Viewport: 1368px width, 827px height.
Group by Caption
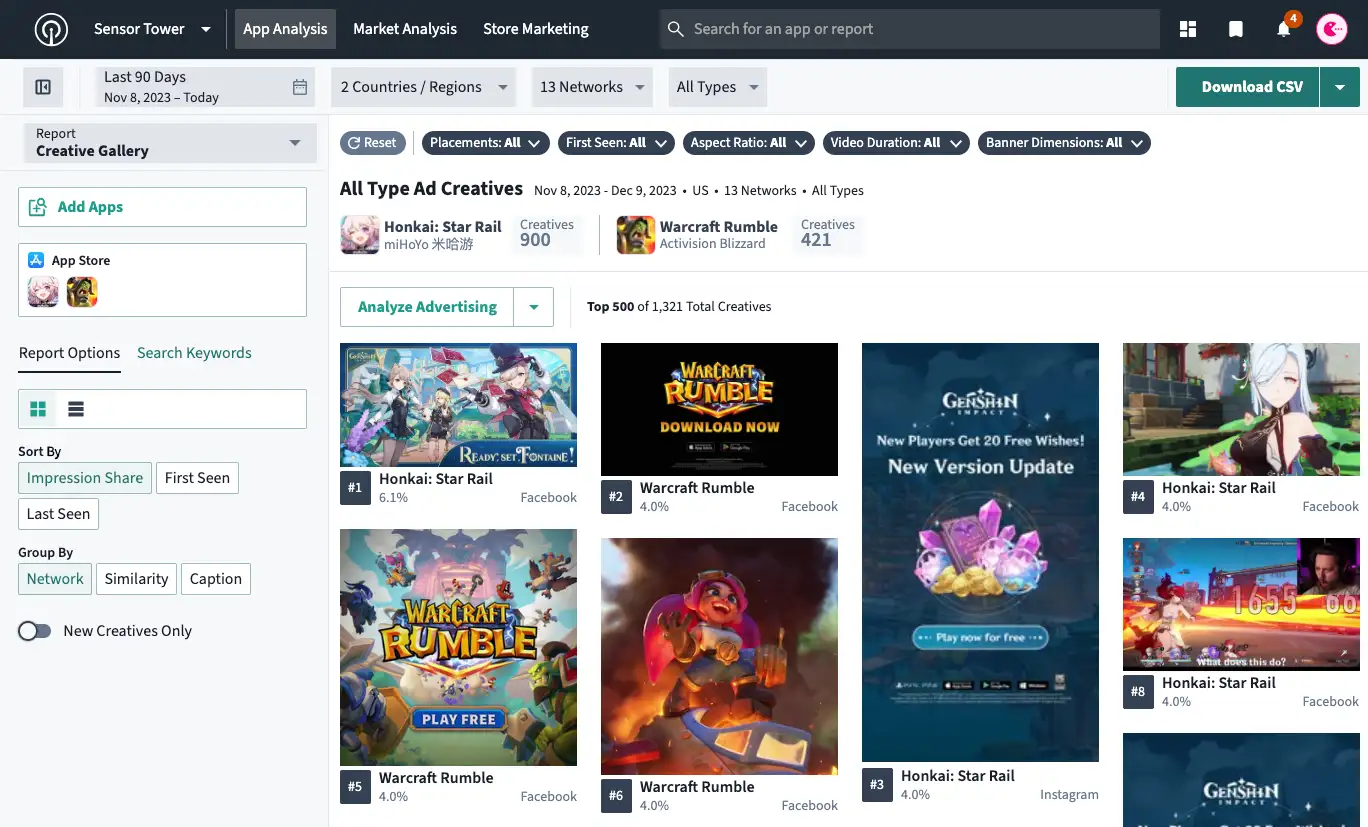coord(216,579)
